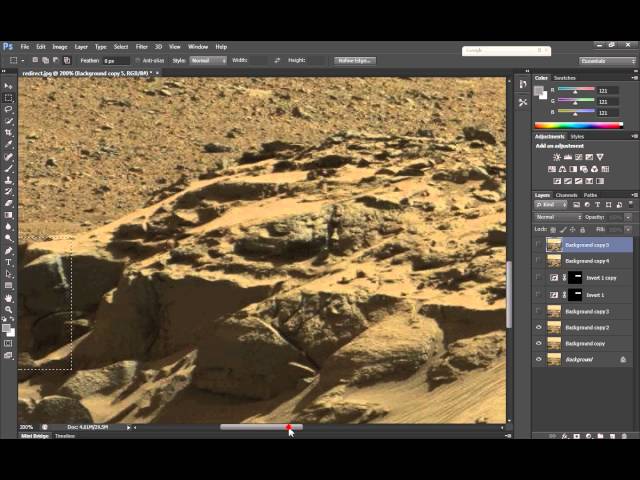The image size is (640, 480).
Task: Switch to the Swatches tab
Action: (564, 78)
